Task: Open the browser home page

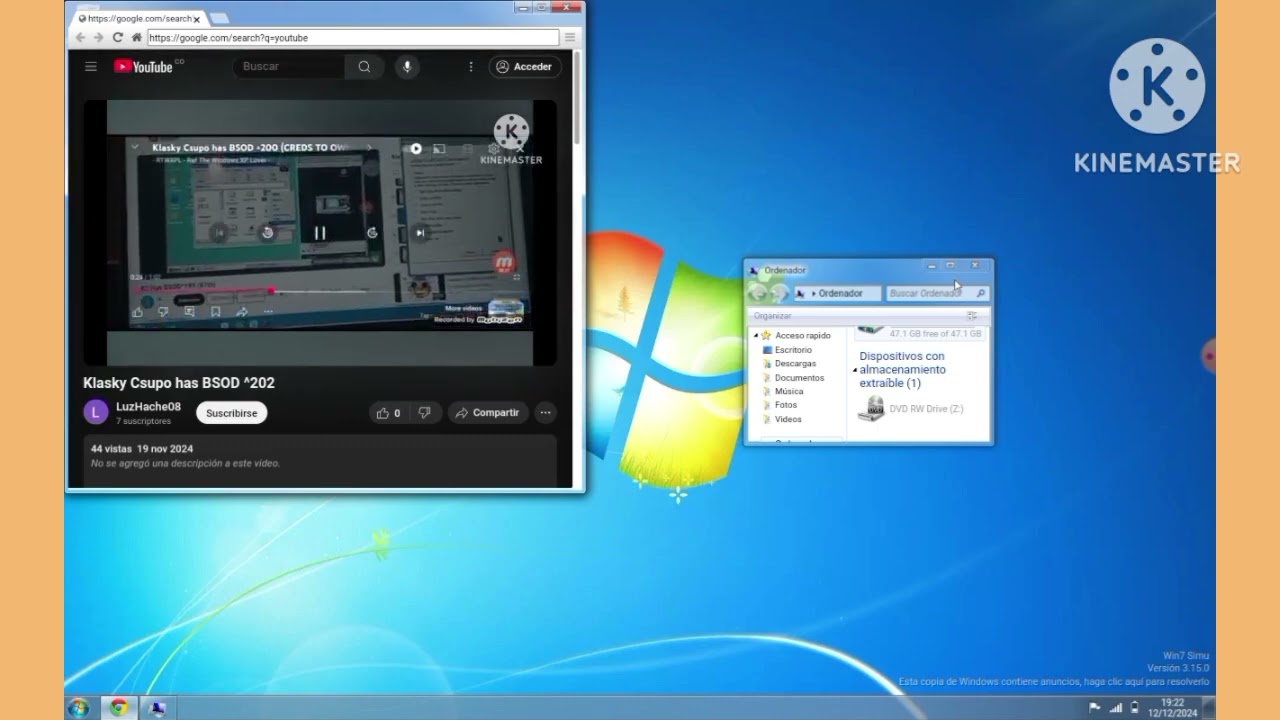Action: click(136, 38)
